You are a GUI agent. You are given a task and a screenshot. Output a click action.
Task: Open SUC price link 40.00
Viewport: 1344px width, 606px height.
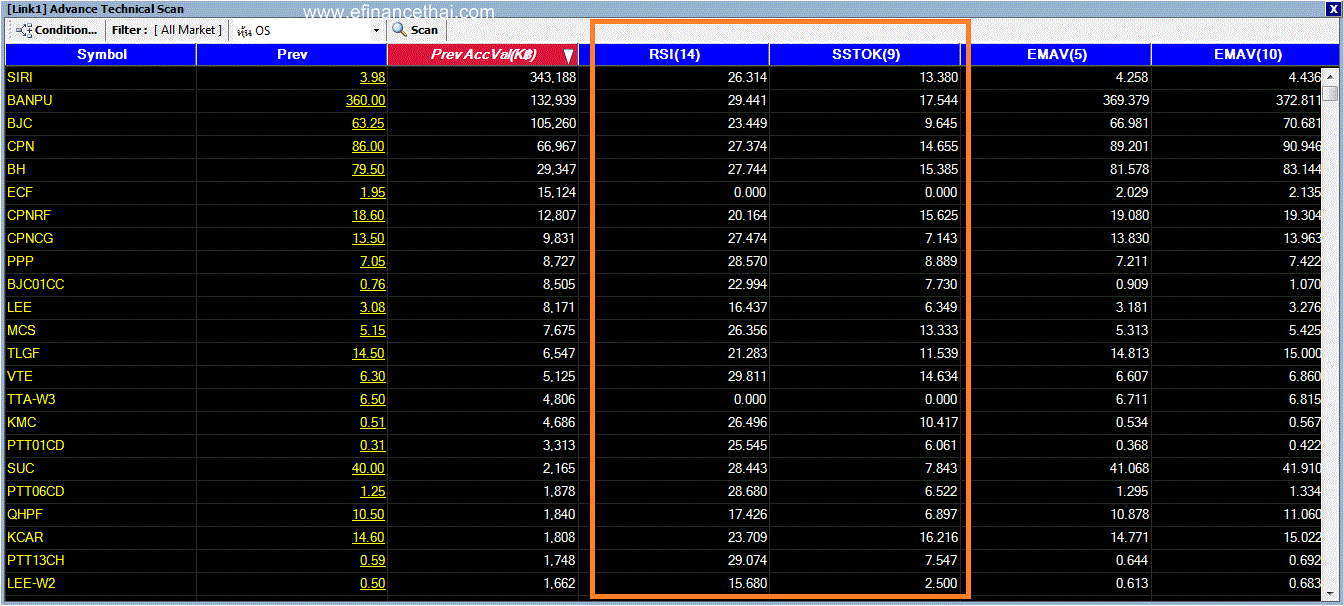click(368, 468)
